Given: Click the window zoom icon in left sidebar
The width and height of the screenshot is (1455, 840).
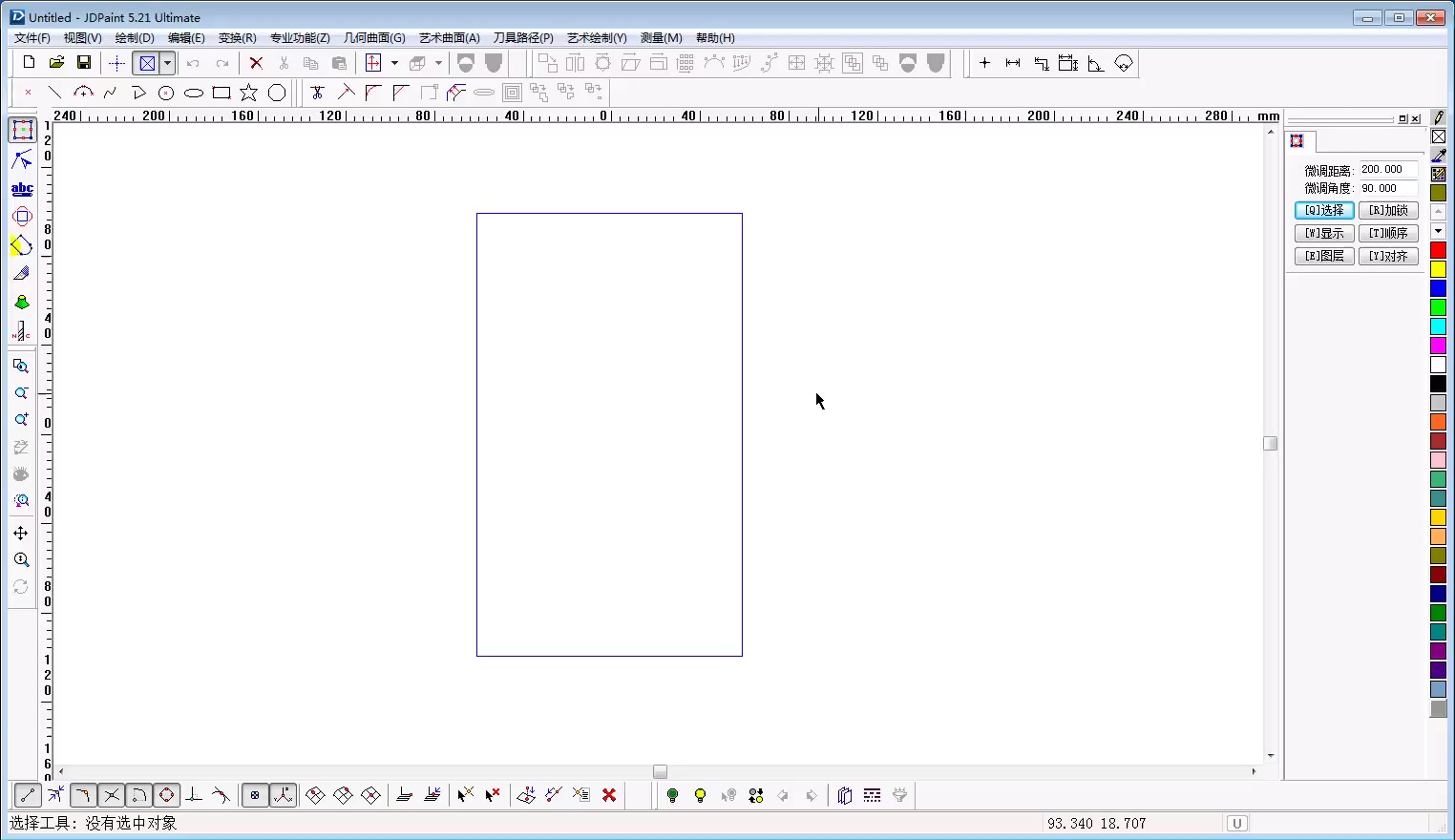Looking at the screenshot, I should coord(21,367).
